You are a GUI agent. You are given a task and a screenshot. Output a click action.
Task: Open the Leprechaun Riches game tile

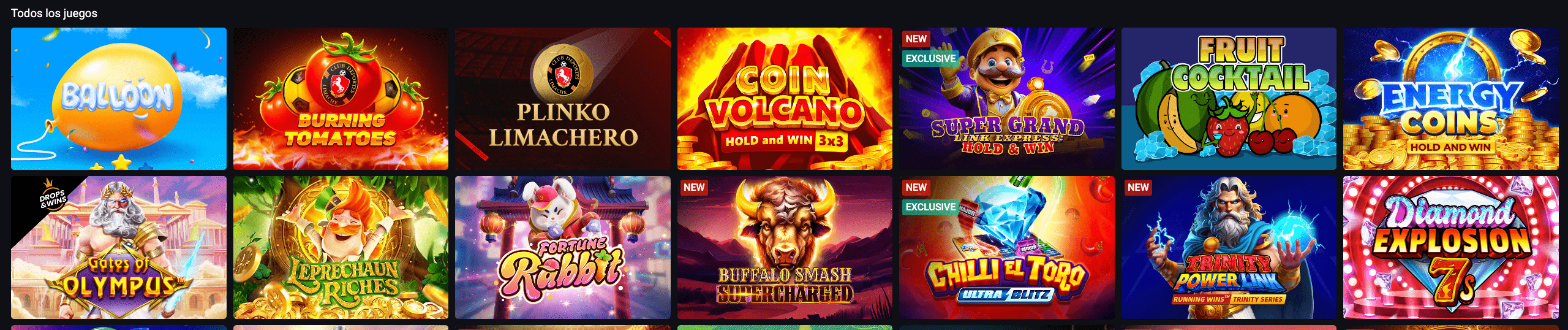coord(341,248)
